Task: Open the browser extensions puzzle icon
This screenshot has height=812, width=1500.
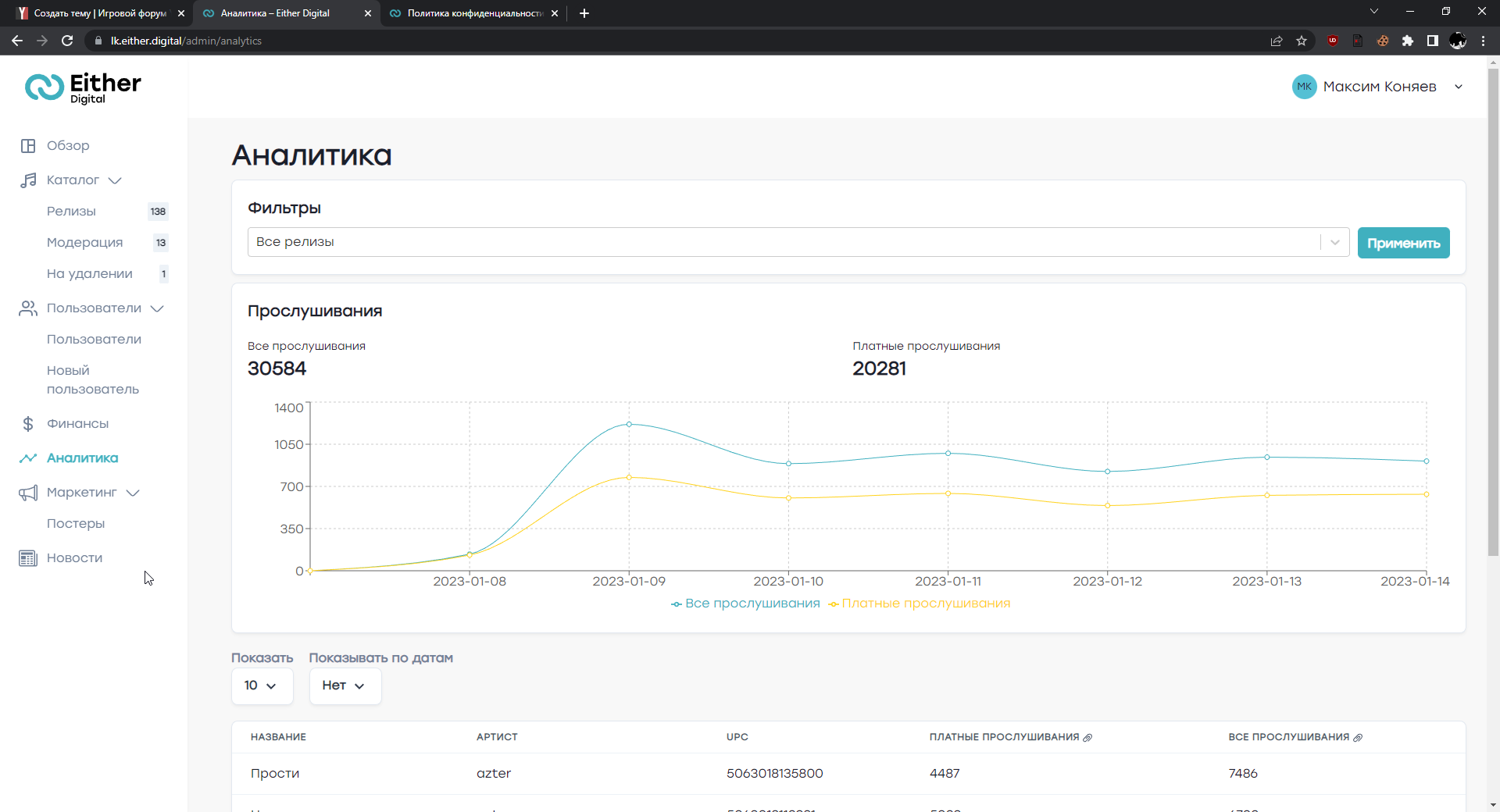Action: (x=1408, y=41)
